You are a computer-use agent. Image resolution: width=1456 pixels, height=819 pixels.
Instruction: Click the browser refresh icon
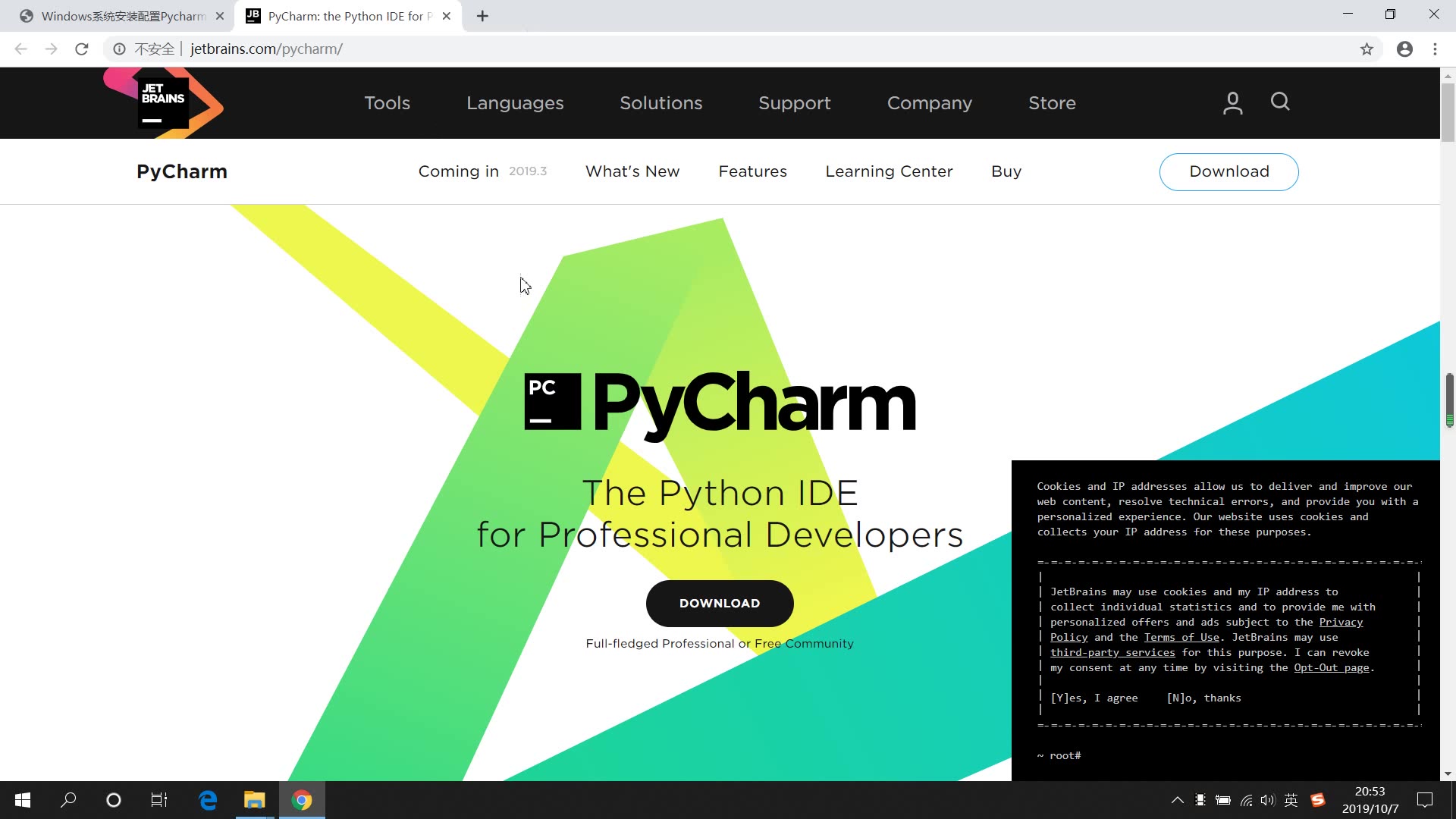click(83, 49)
